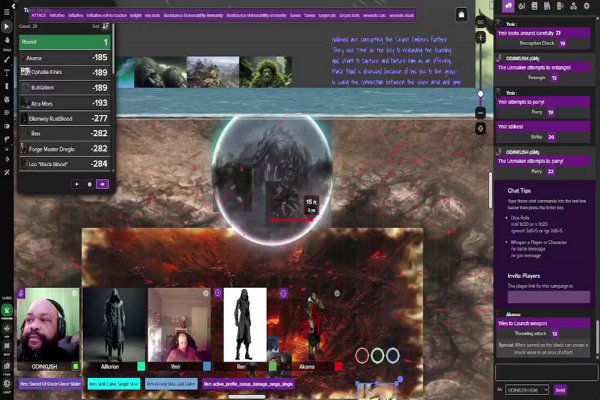Click the Alkorian player avatar
This screenshot has width=600, height=400.
(x=114, y=325)
